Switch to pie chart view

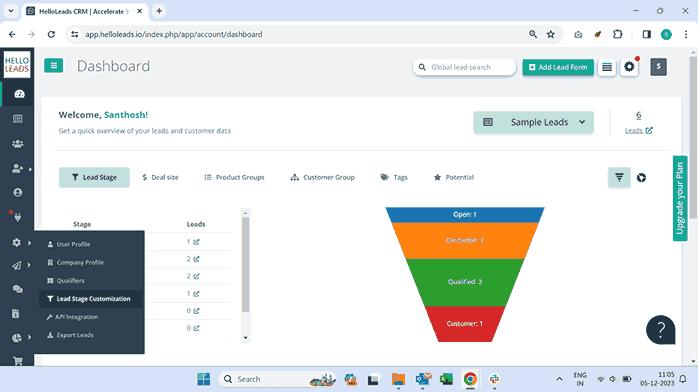[641, 178]
